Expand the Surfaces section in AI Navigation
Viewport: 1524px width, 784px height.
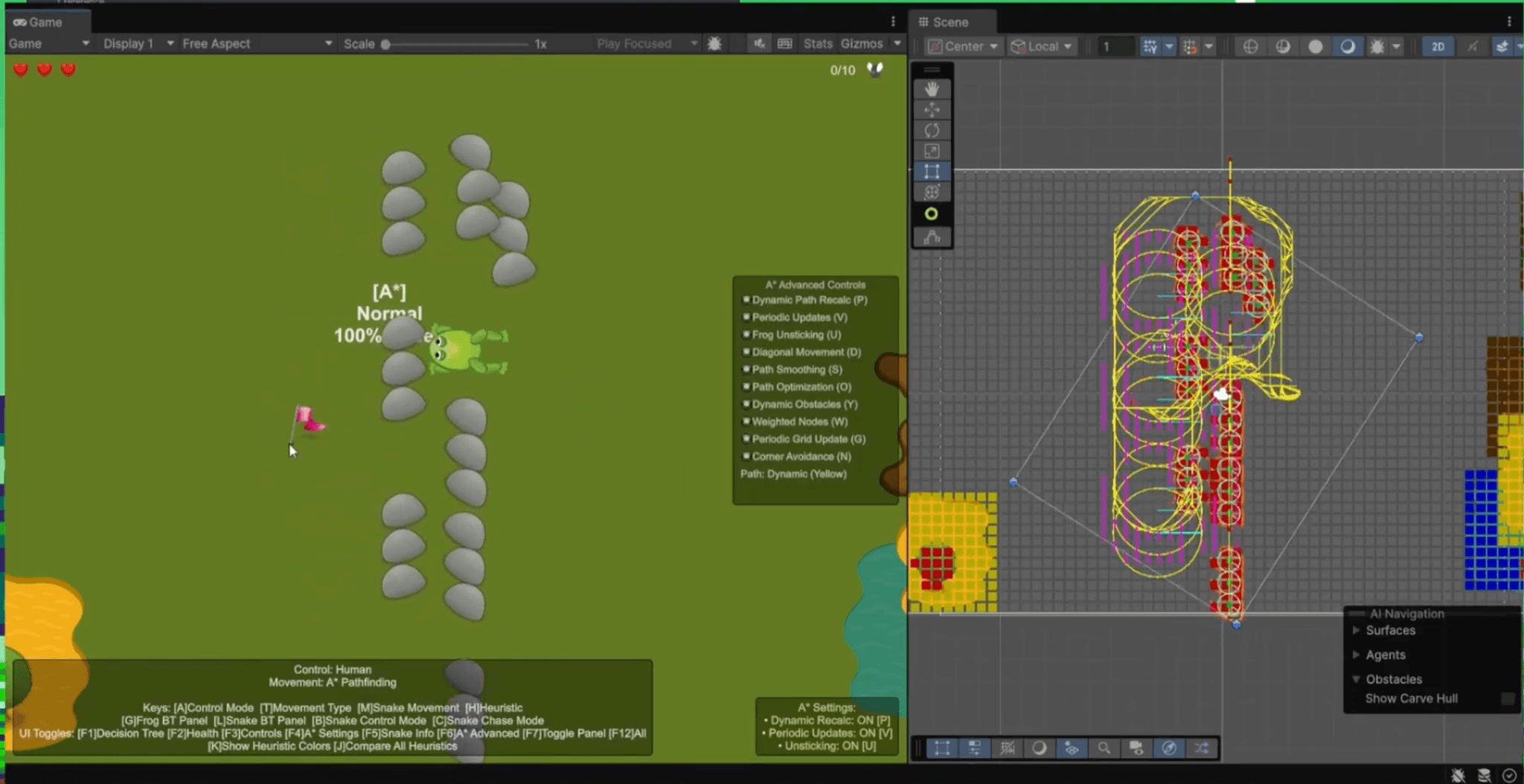[x=1357, y=630]
